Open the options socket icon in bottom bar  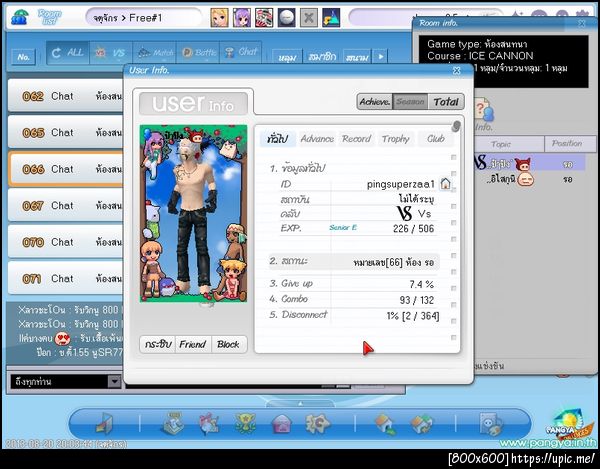pos(491,424)
